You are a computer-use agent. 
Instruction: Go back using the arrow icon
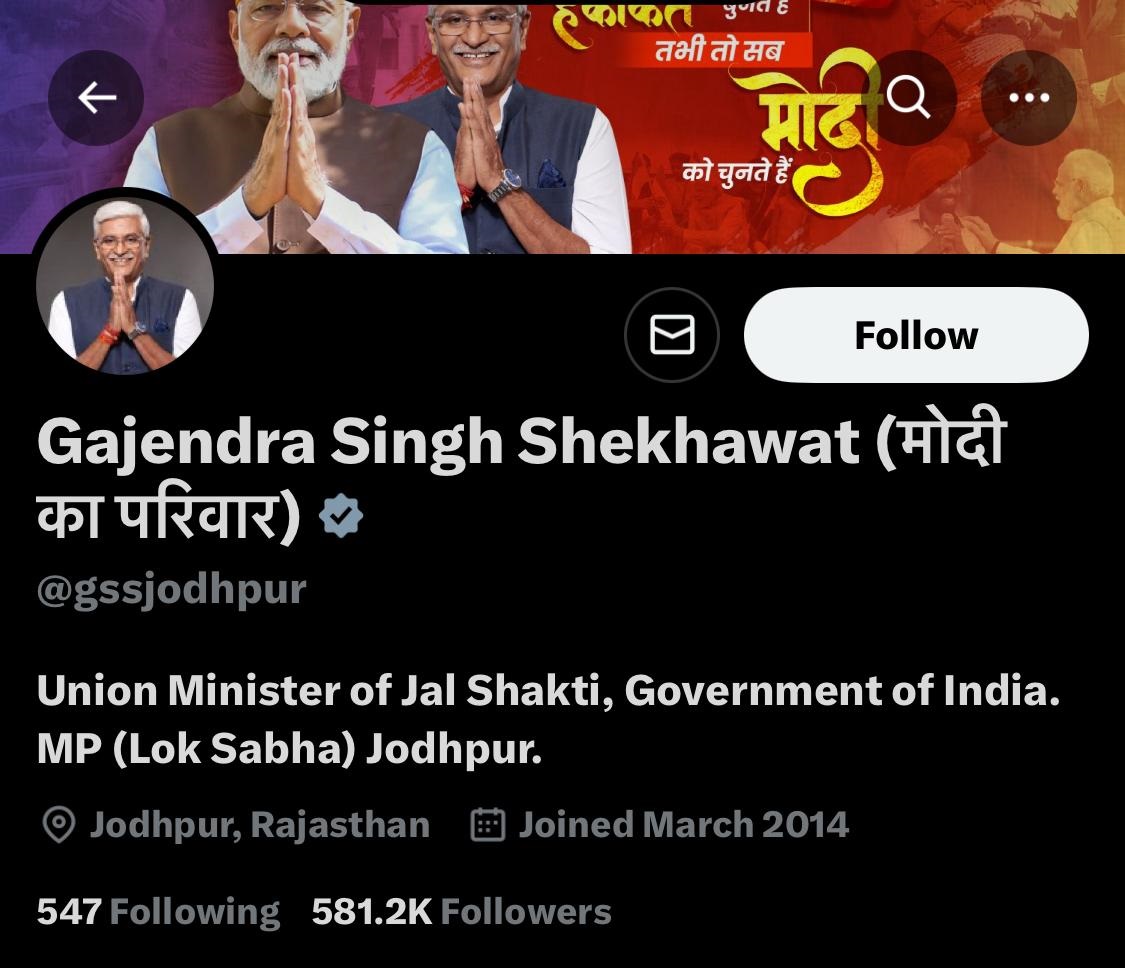96,98
